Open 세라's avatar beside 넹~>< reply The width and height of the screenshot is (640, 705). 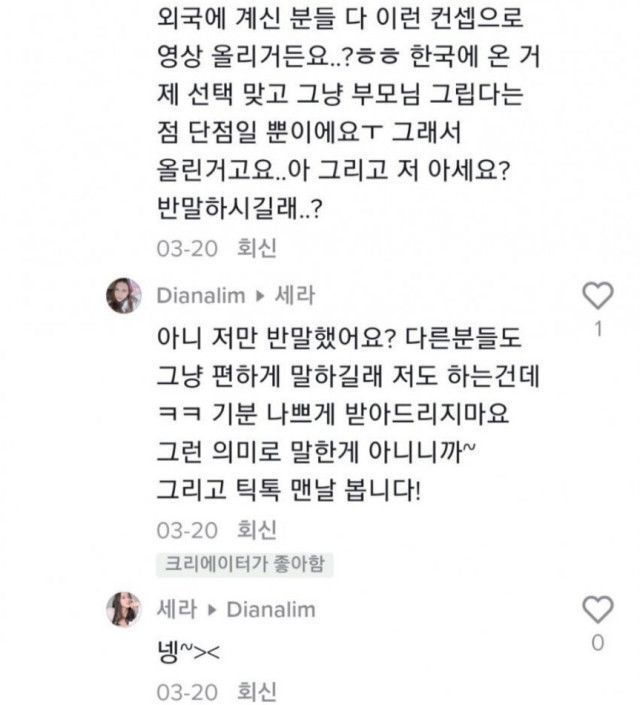(x=124, y=609)
